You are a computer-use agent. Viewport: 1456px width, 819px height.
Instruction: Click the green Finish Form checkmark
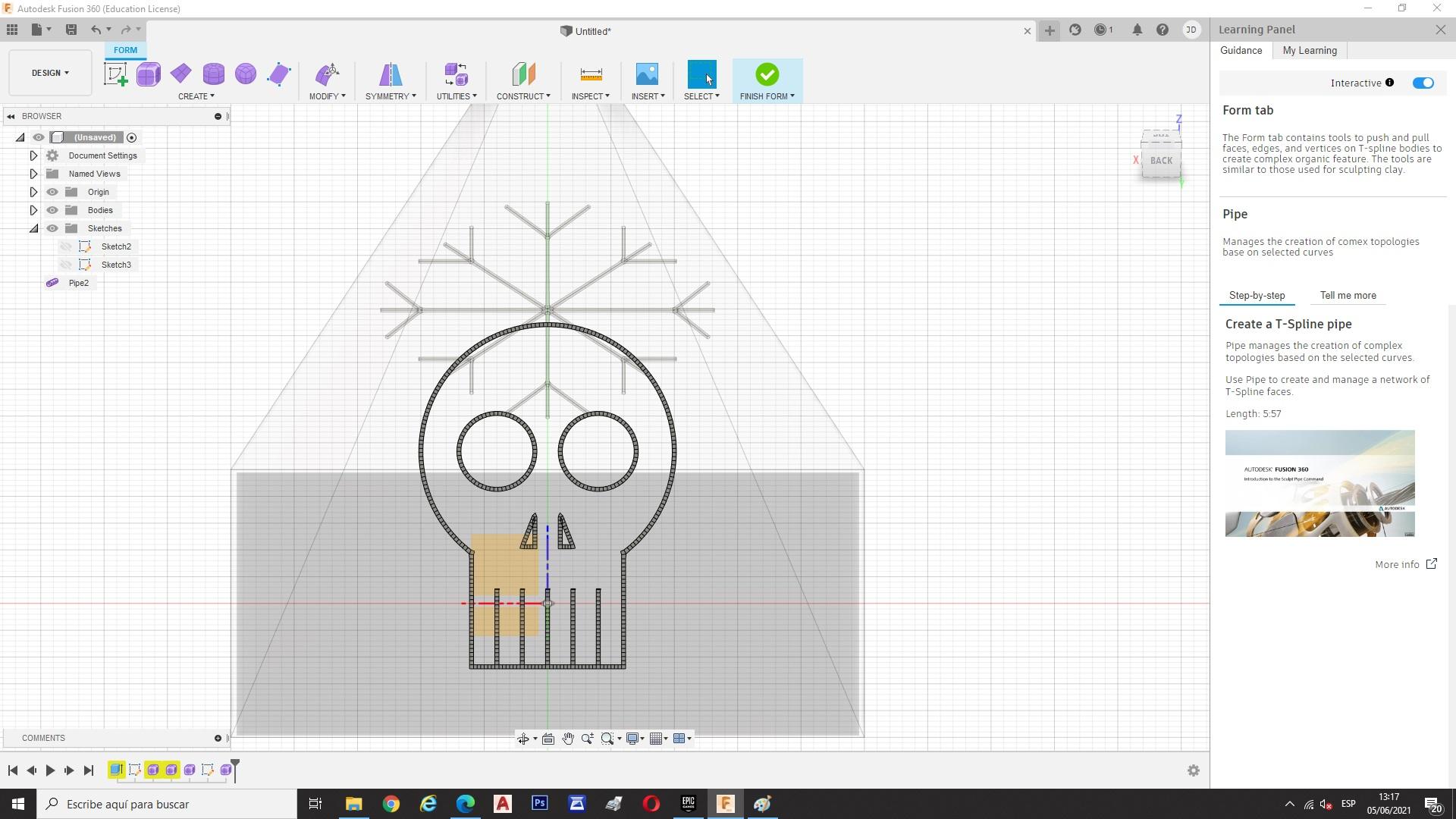(767, 74)
